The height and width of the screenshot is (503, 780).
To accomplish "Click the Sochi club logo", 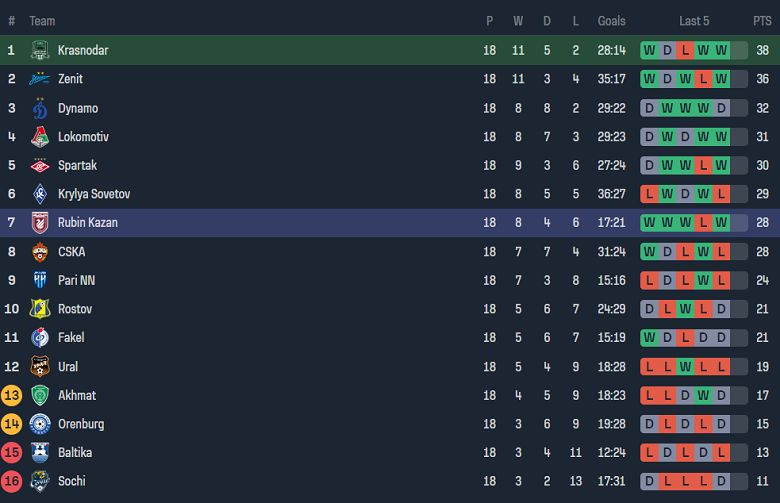I will (40, 481).
